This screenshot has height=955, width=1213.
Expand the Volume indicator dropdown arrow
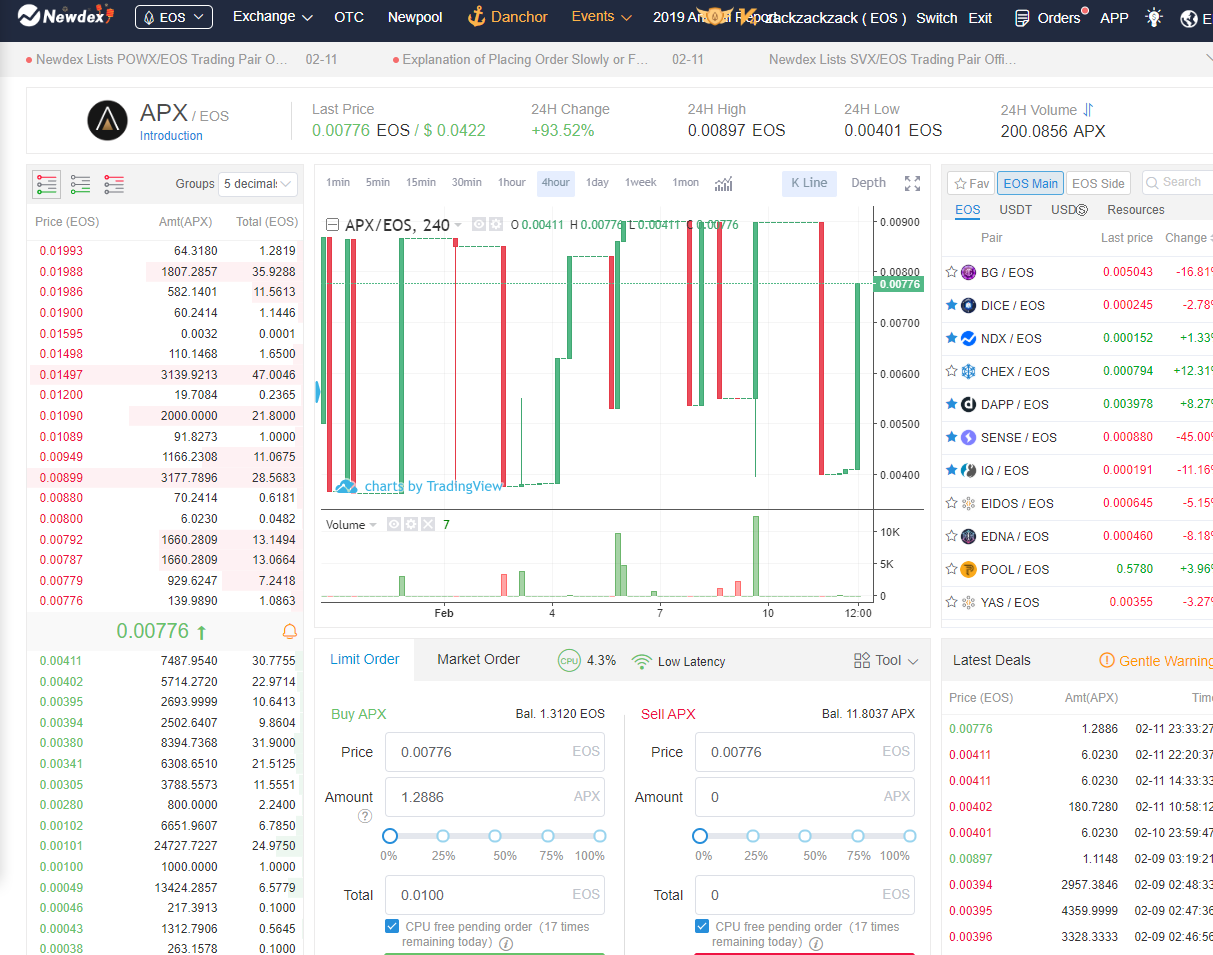[x=374, y=525]
